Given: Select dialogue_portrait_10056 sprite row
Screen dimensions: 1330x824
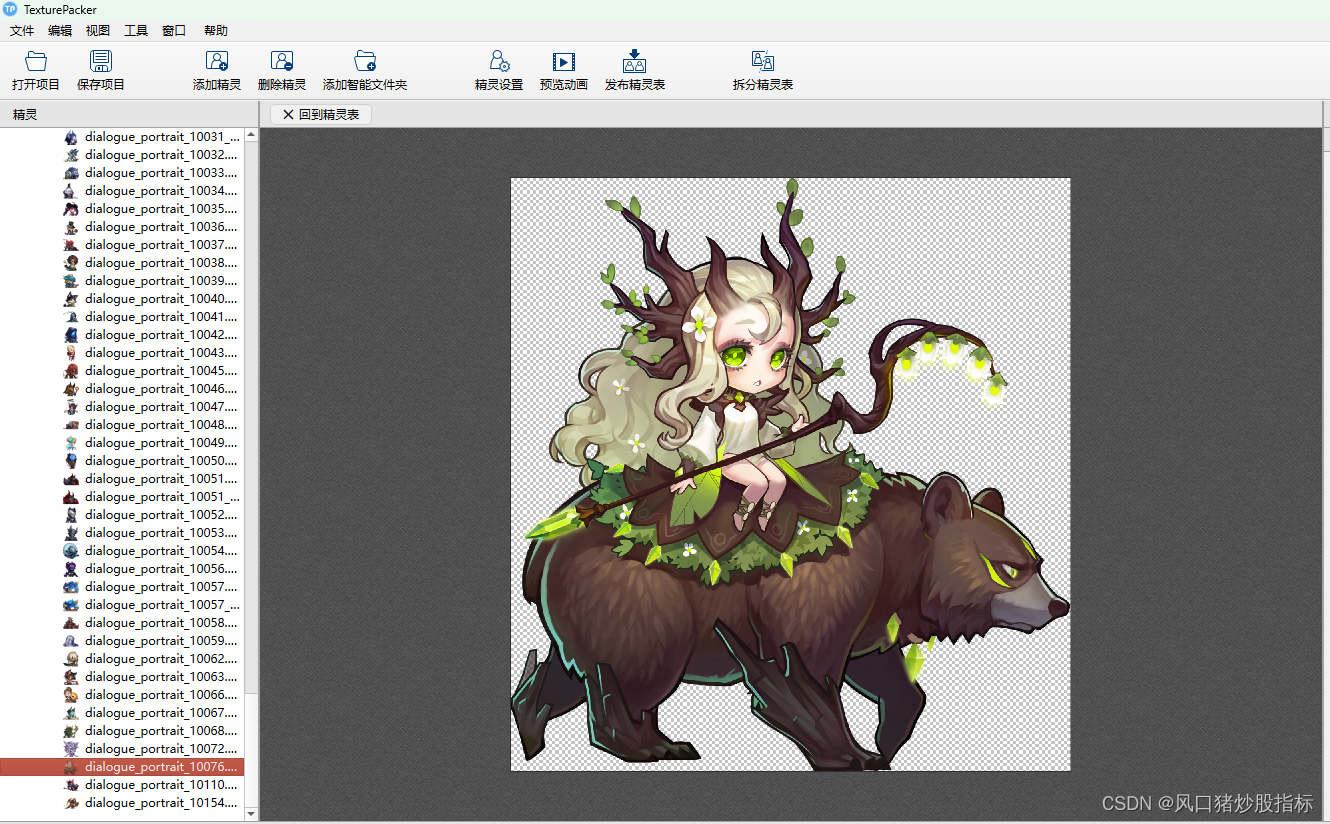Looking at the screenshot, I should pyautogui.click(x=122, y=569).
